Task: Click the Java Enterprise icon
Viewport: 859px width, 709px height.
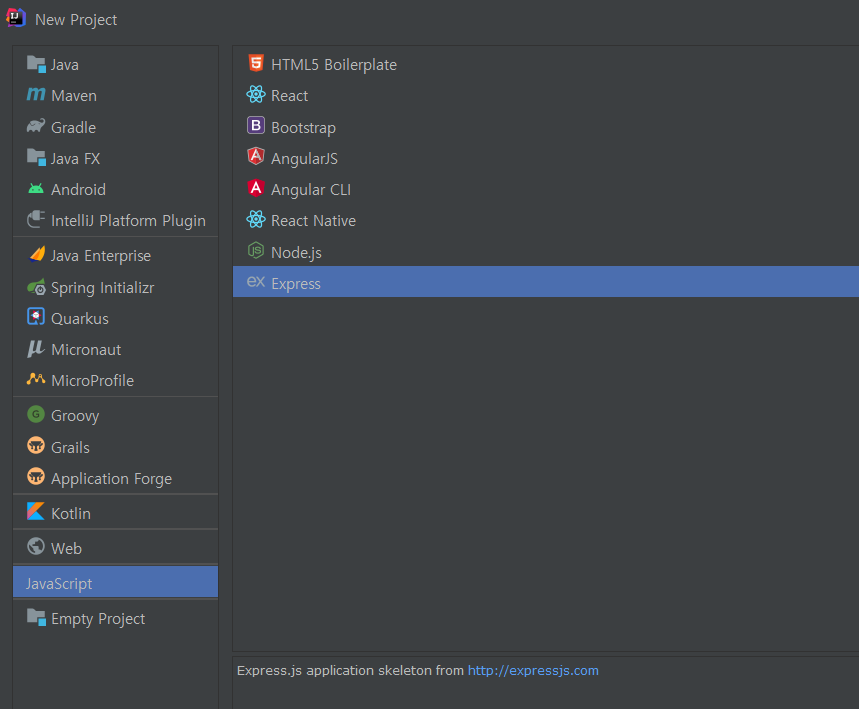Action: point(37,254)
